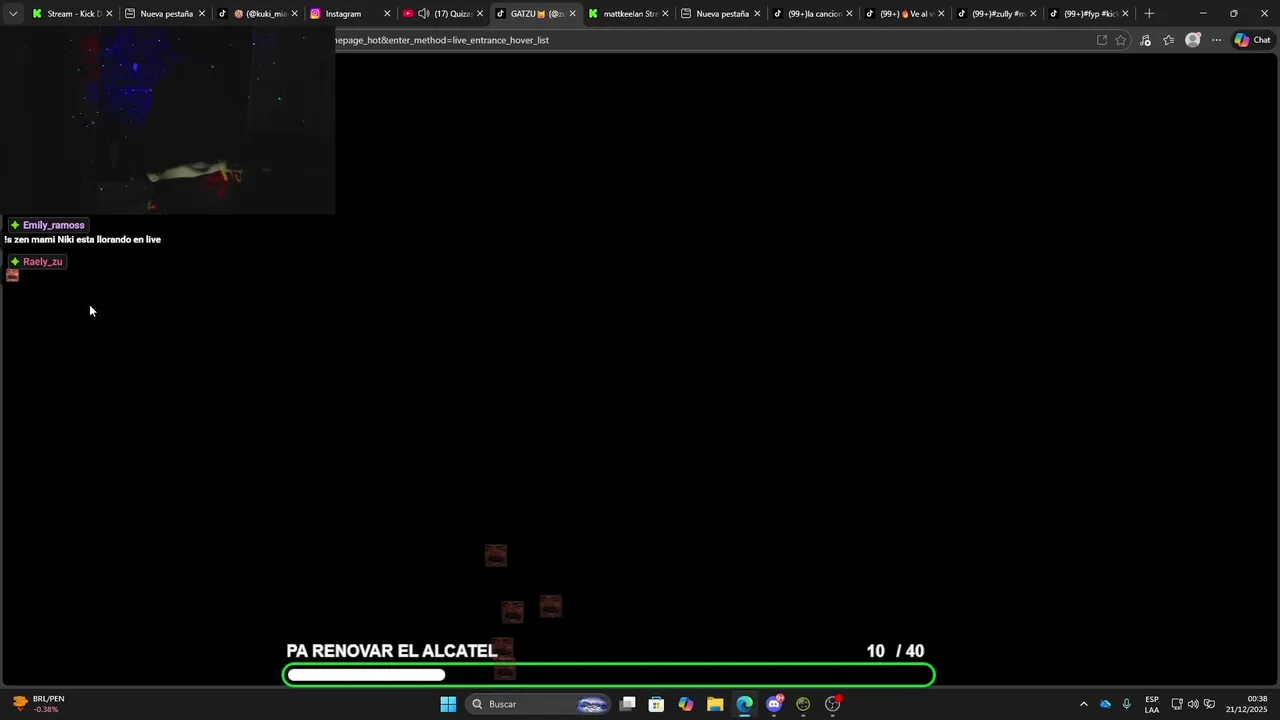Screen dimensions: 1280x720
Task: Show hidden system tray icons
Action: coord(1083,704)
